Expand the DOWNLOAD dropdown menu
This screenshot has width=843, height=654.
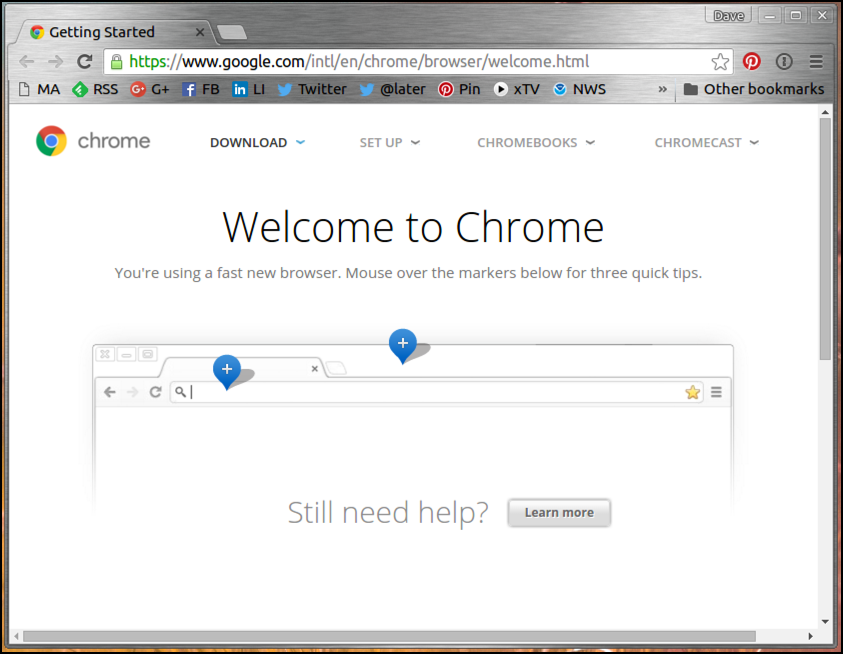point(258,143)
